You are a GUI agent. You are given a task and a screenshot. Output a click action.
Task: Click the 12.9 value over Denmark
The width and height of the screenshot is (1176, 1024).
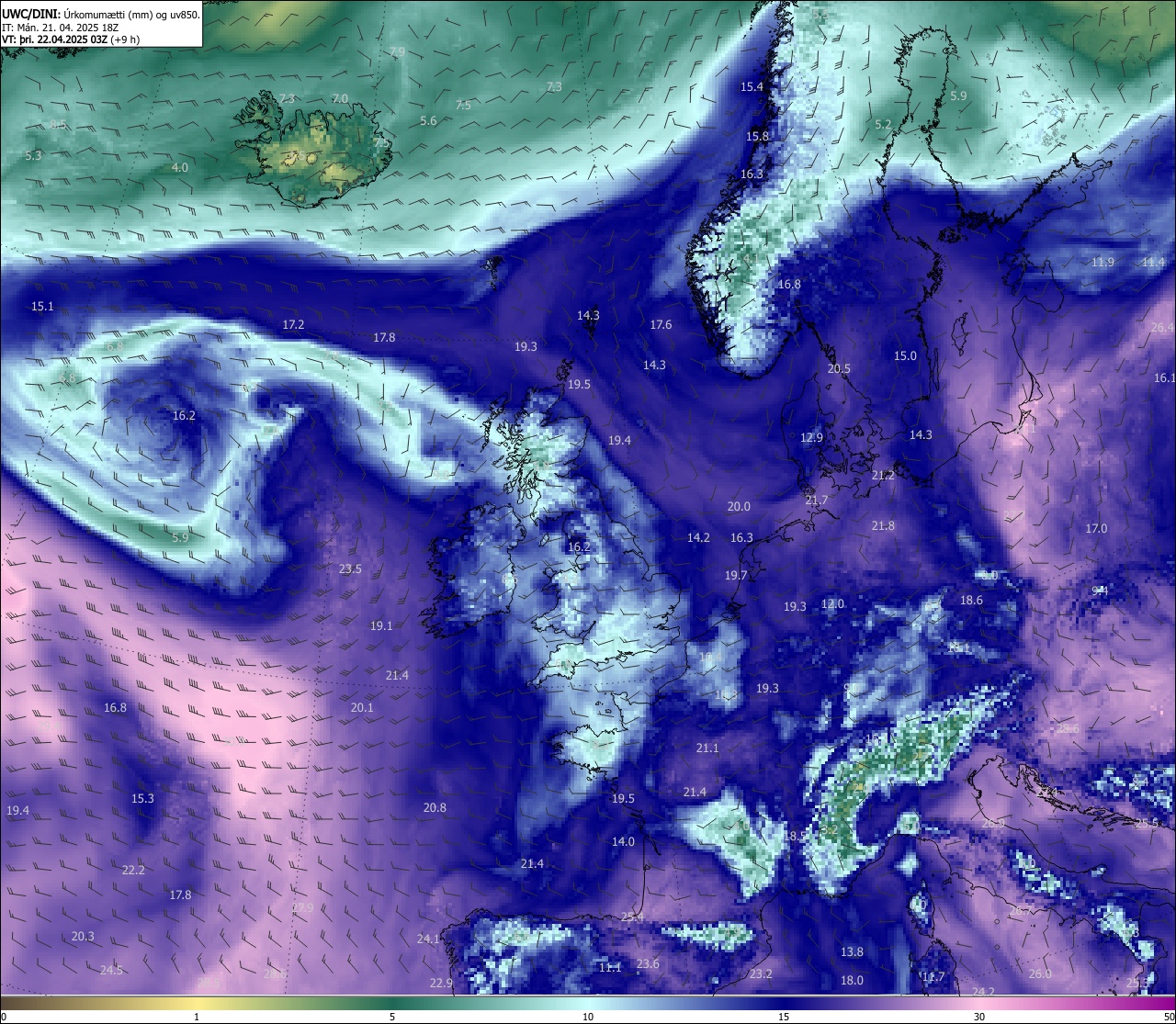tap(811, 438)
